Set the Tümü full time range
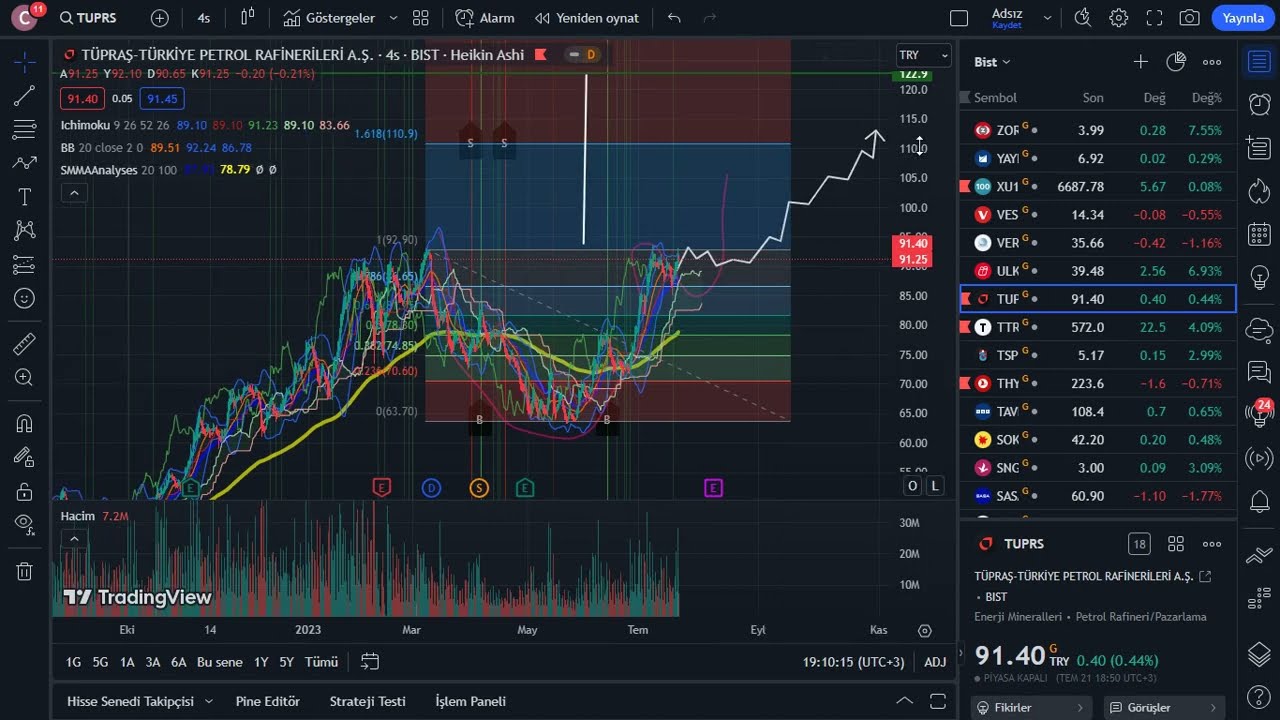The height and width of the screenshot is (720, 1280). point(321,662)
